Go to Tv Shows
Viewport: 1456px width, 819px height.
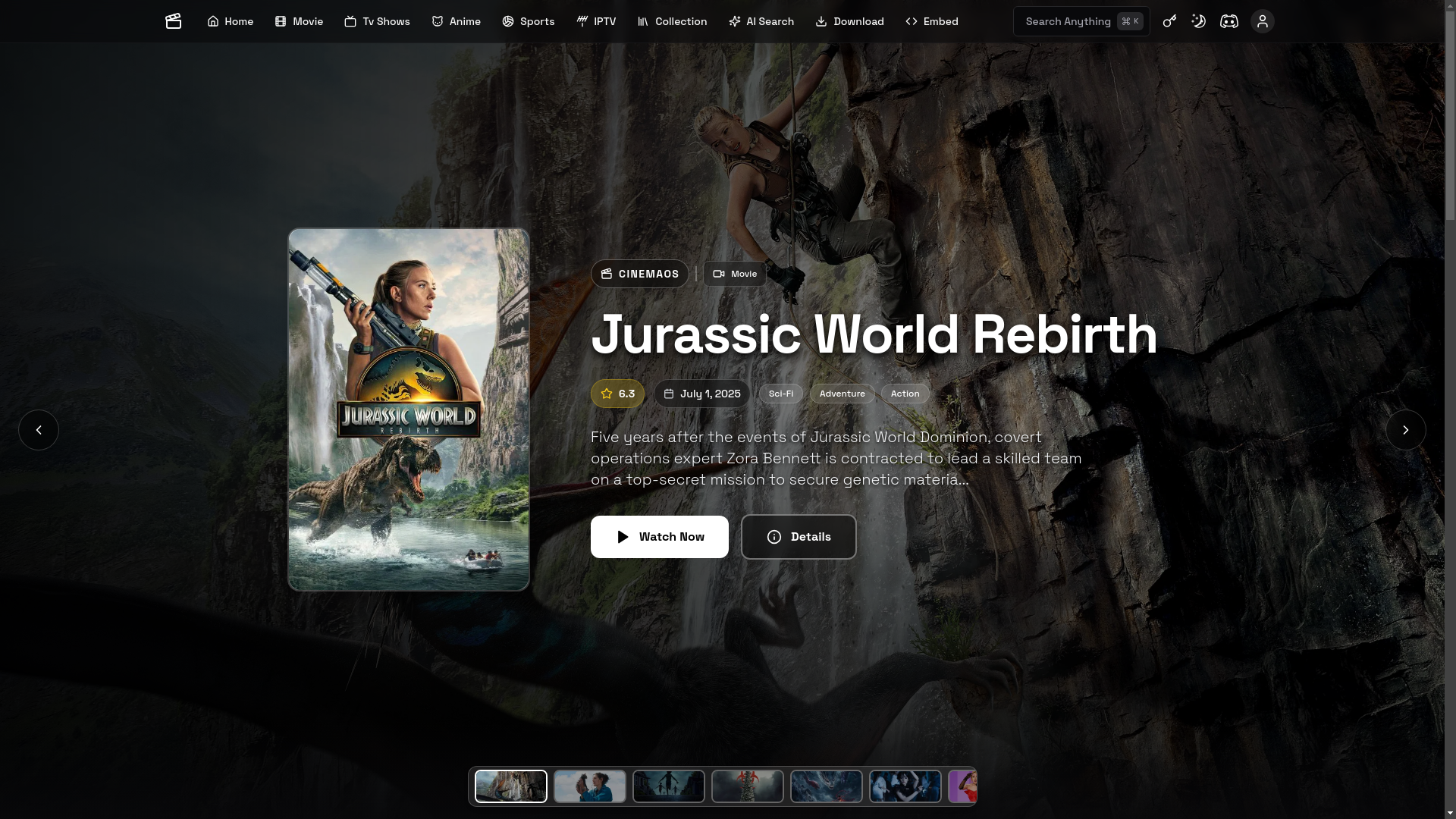coord(377,21)
